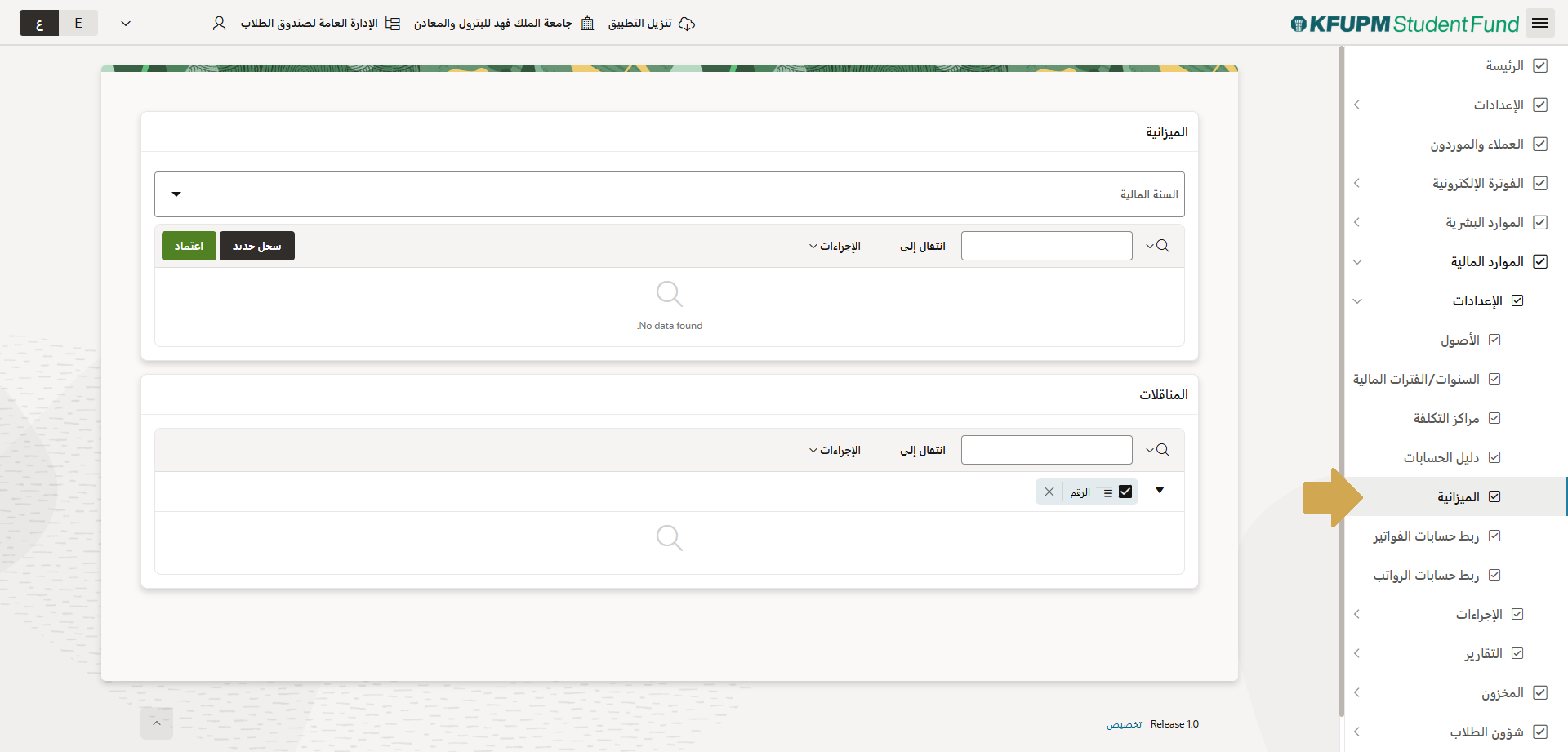Click the green اعتماد button

(189, 246)
